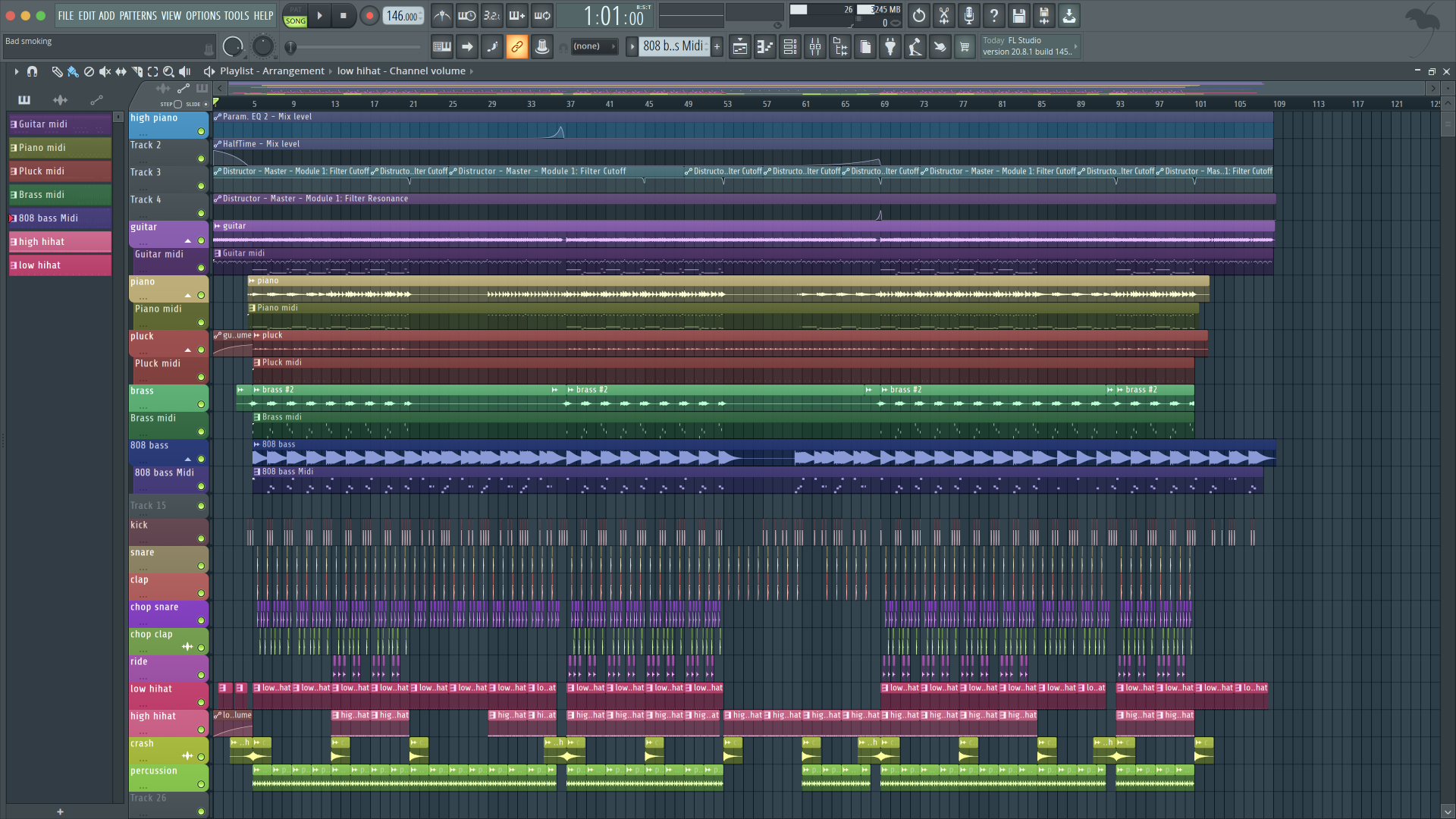Open the Playlist - Arrangement breadcrumb
Viewport: 1456px width, 819px height.
click(272, 71)
